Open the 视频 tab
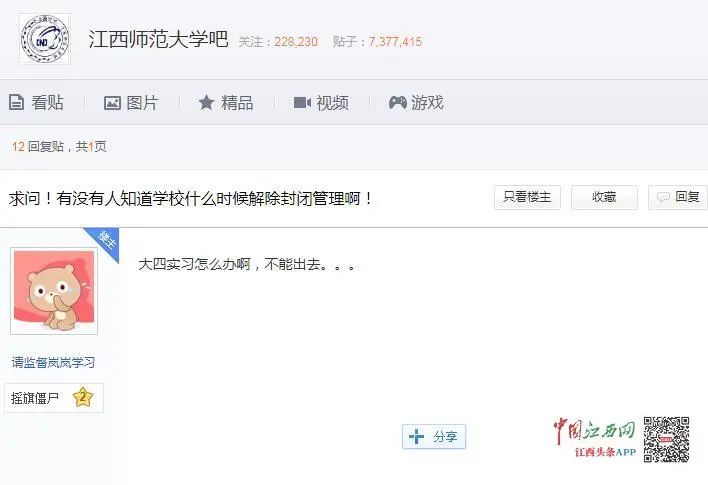 (x=321, y=103)
